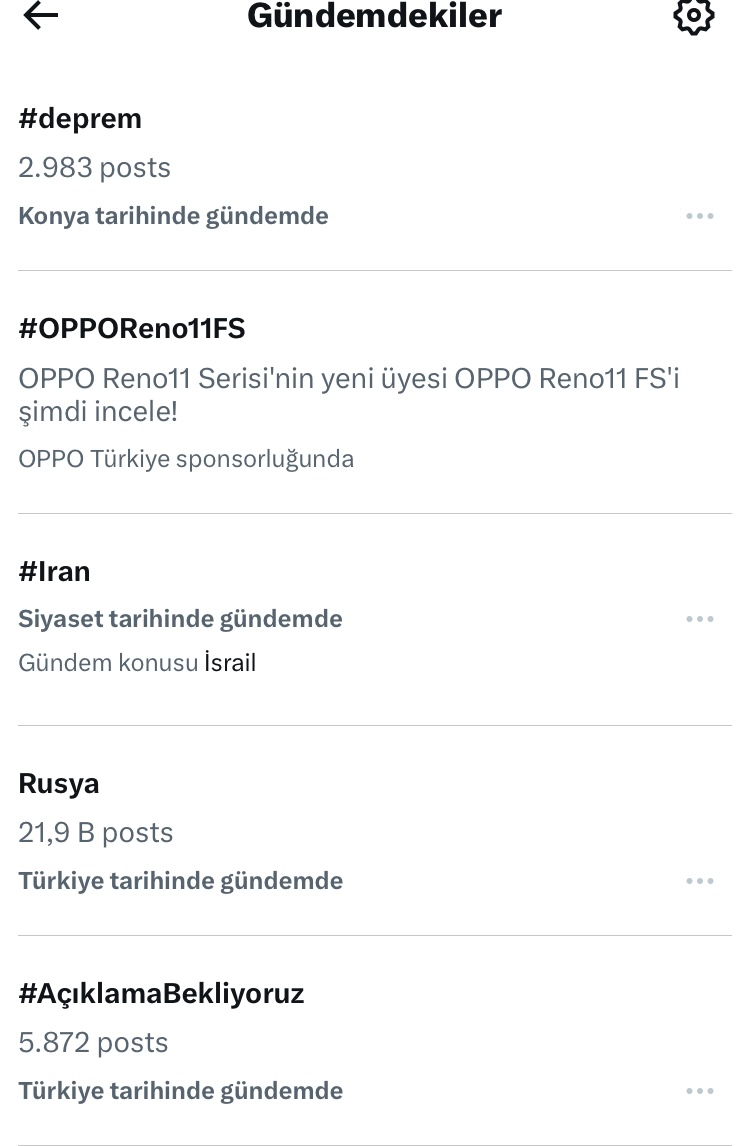Viewport: 750px width, 1146px height.
Task: Tap Konya tarihinde gündemde label
Action: [x=173, y=216]
